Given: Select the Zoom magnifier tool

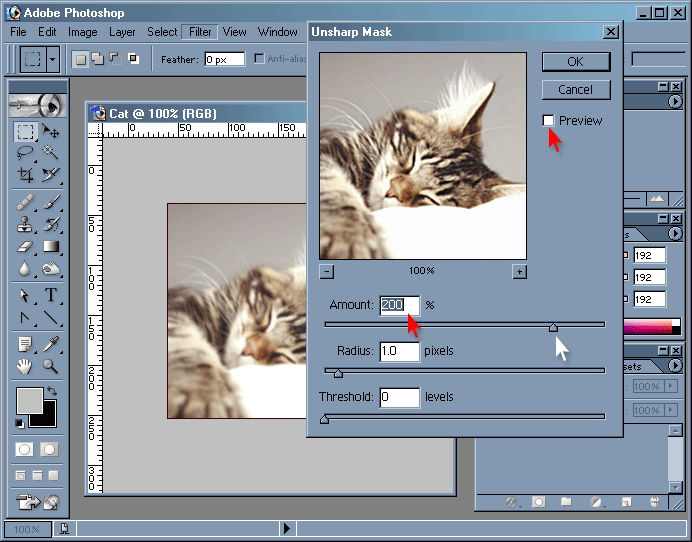Looking at the screenshot, I should tap(51, 366).
